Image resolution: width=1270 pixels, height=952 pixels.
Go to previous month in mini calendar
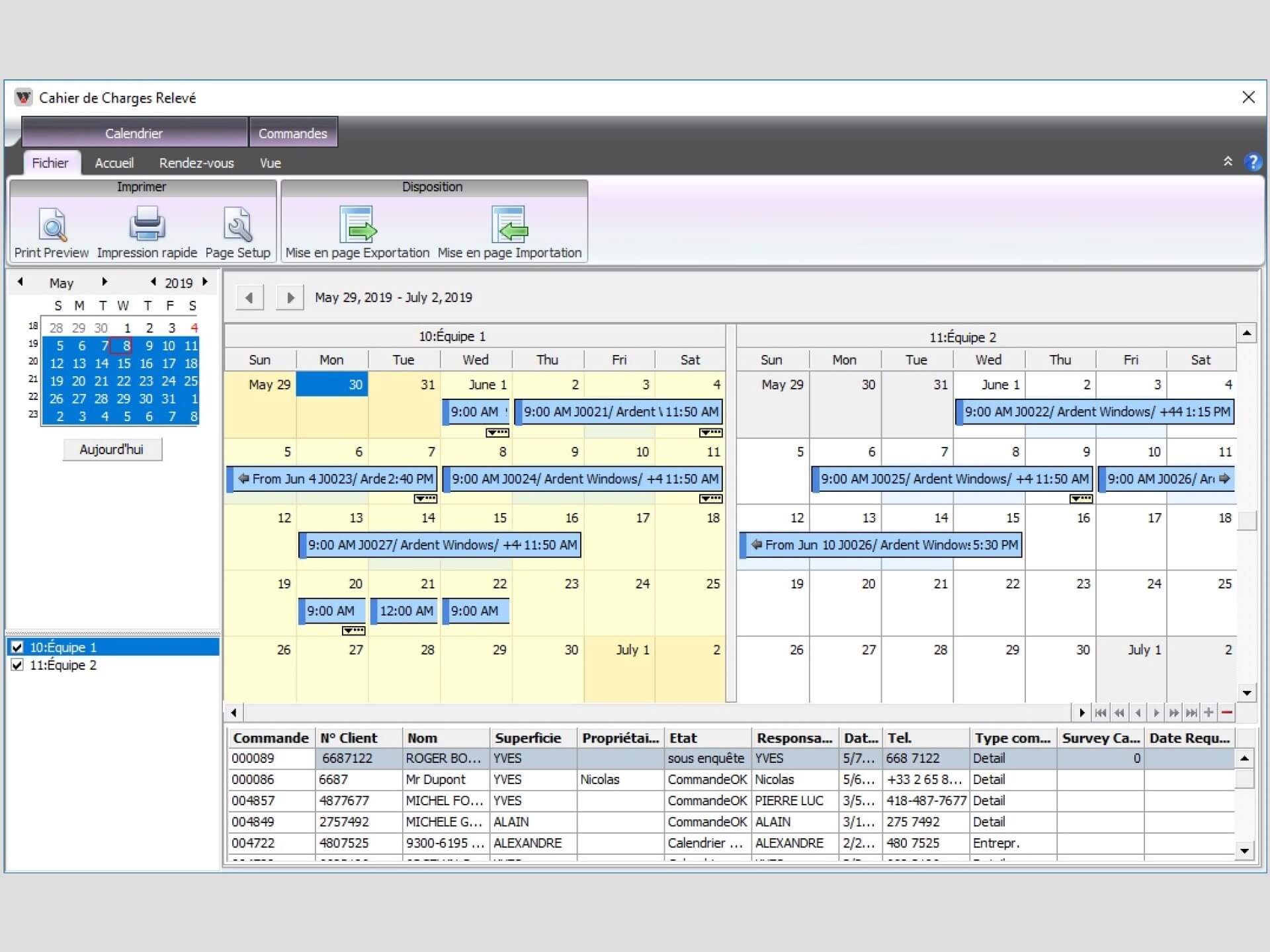(21, 282)
